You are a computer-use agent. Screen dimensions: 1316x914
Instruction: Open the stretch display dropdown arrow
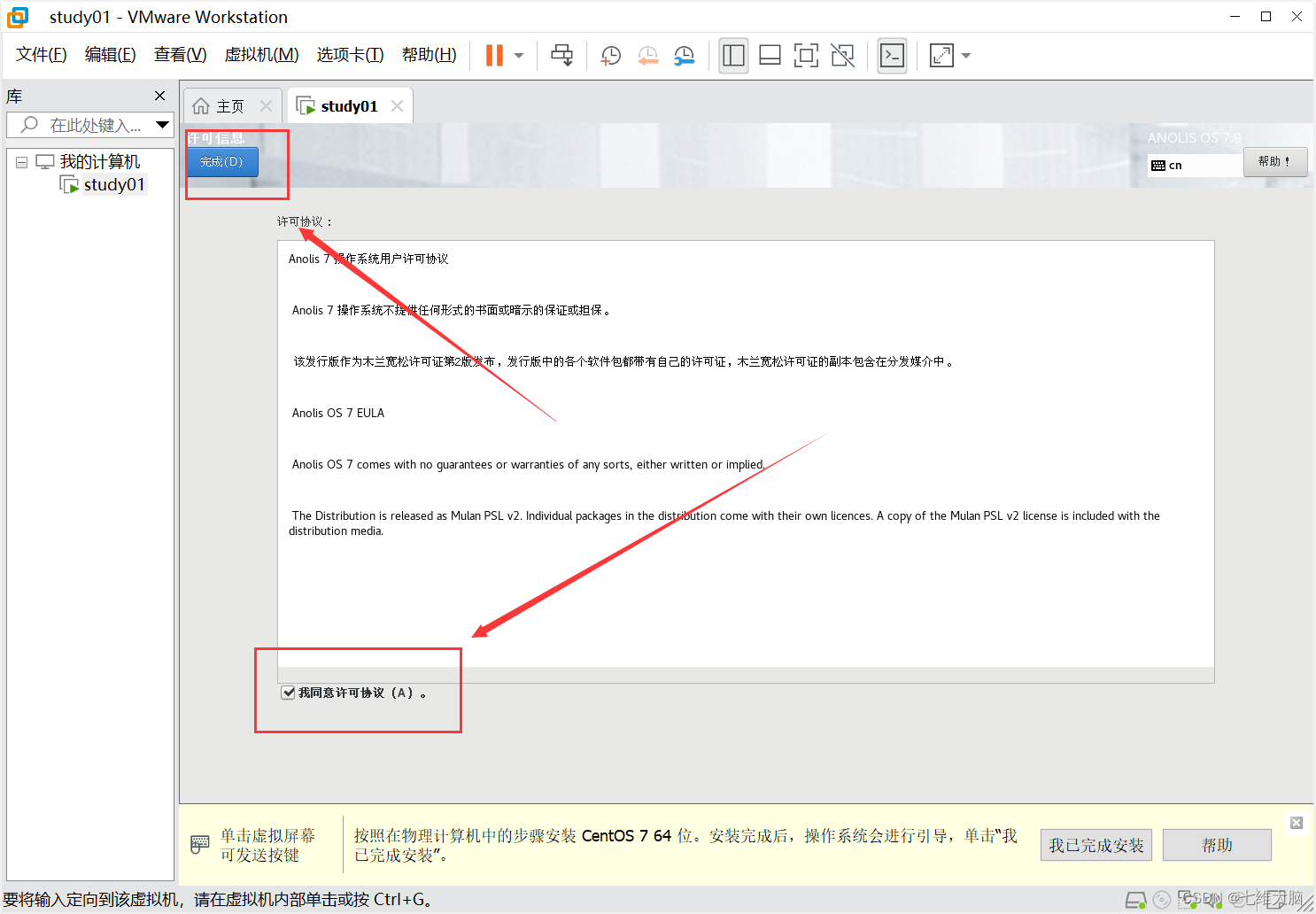[x=966, y=56]
